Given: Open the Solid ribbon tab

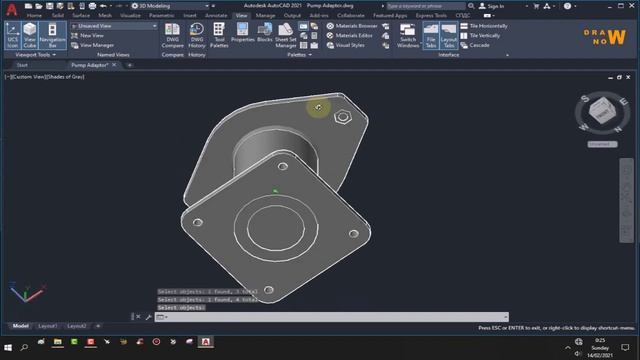Looking at the screenshot, I should [x=58, y=16].
